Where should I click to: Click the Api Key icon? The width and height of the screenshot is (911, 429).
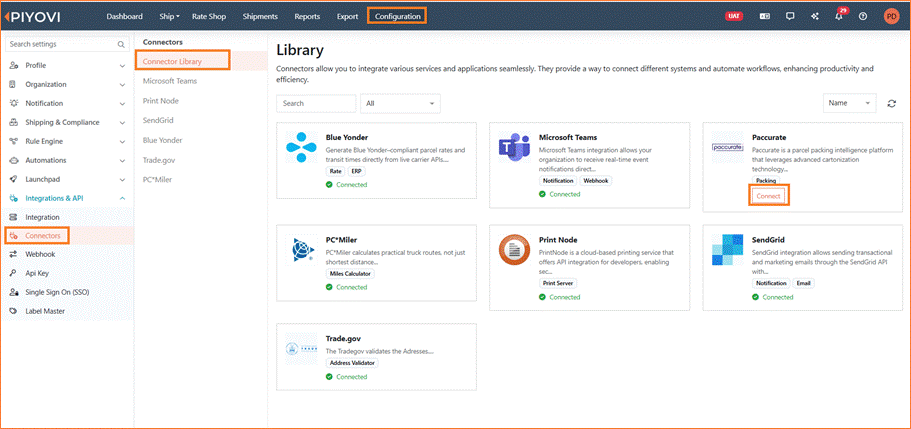pyautogui.click(x=13, y=273)
